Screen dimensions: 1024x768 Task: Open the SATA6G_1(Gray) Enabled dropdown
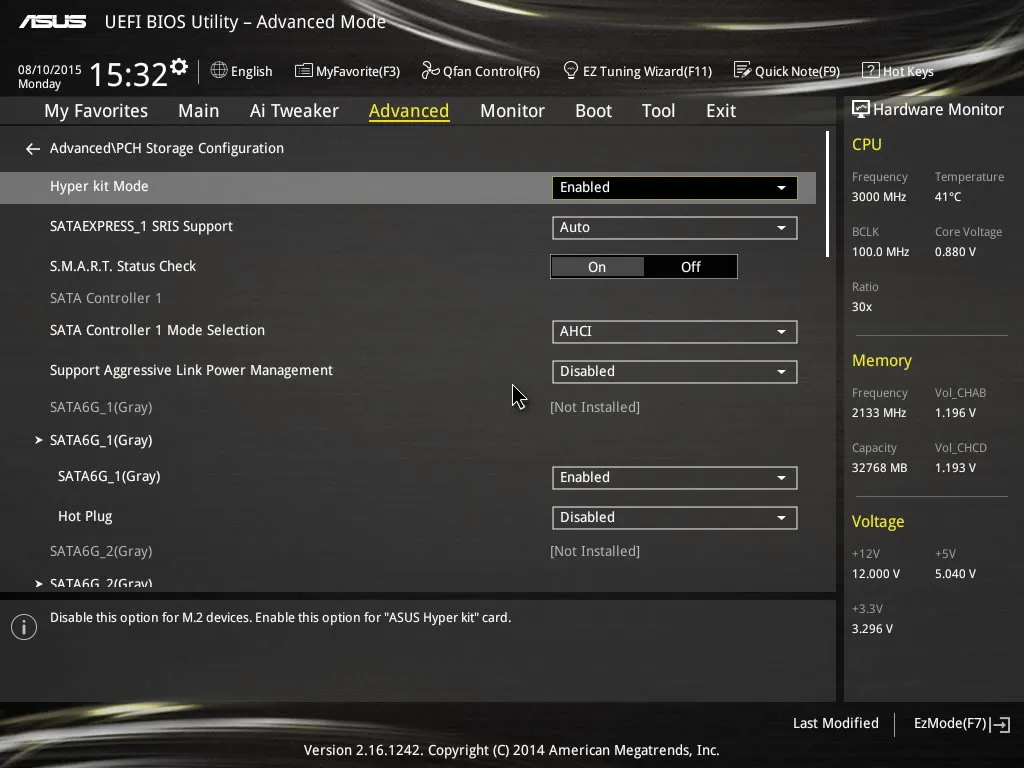[674, 477]
